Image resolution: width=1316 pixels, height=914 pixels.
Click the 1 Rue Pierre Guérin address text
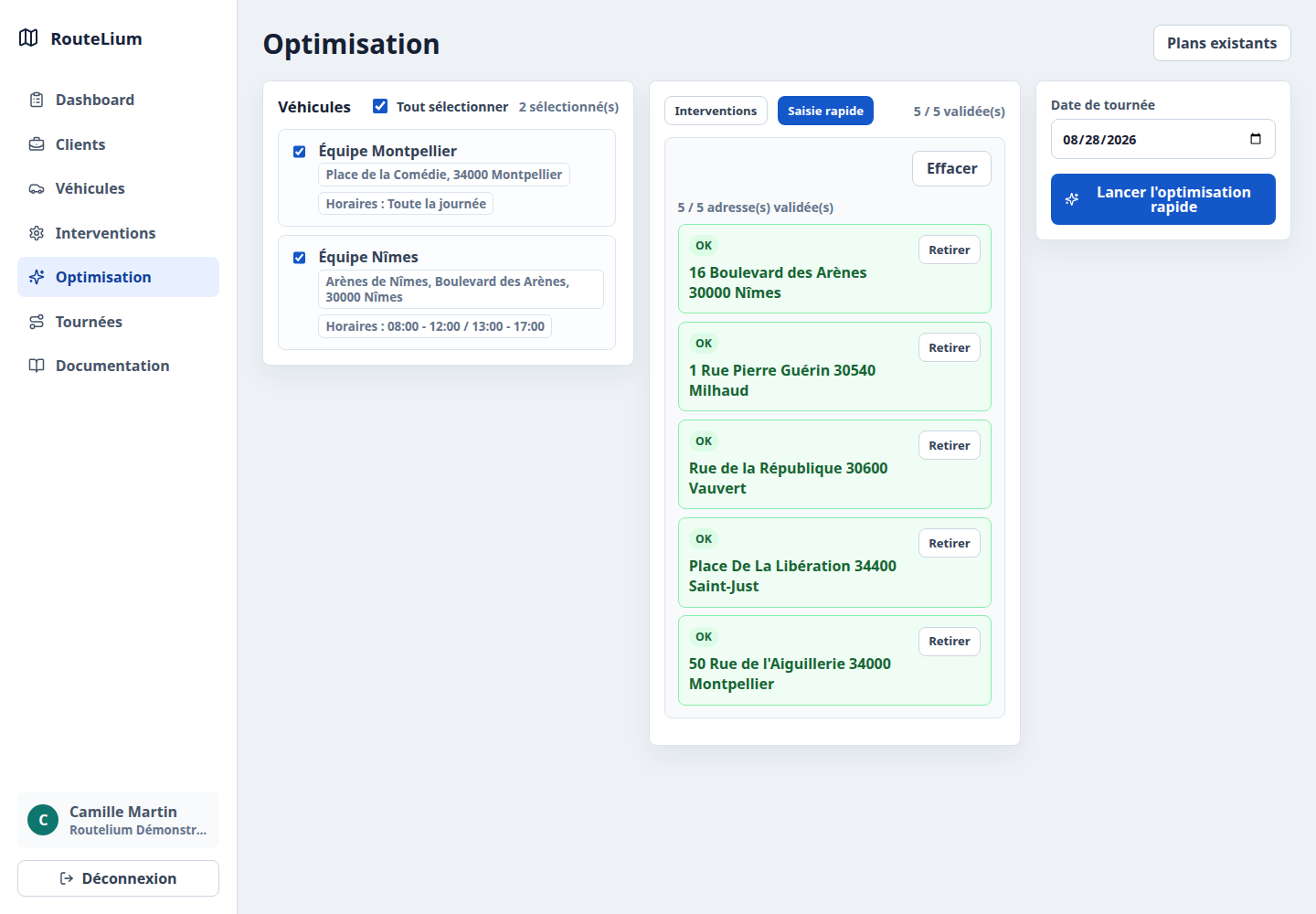pyautogui.click(x=782, y=380)
